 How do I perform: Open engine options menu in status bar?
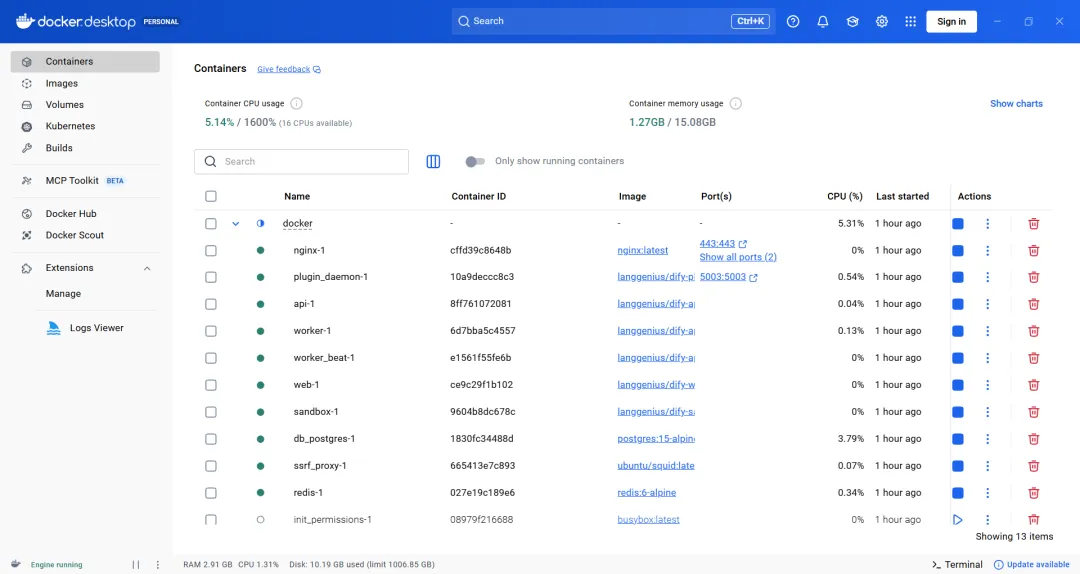[x=157, y=564]
